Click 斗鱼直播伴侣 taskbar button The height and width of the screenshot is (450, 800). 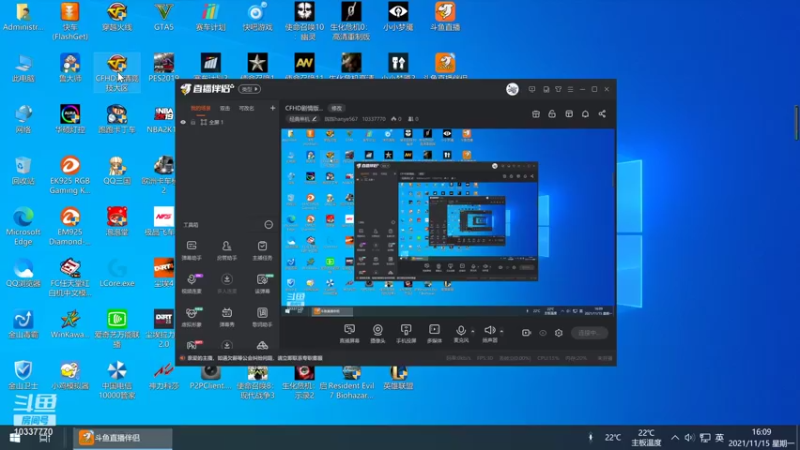coord(122,438)
